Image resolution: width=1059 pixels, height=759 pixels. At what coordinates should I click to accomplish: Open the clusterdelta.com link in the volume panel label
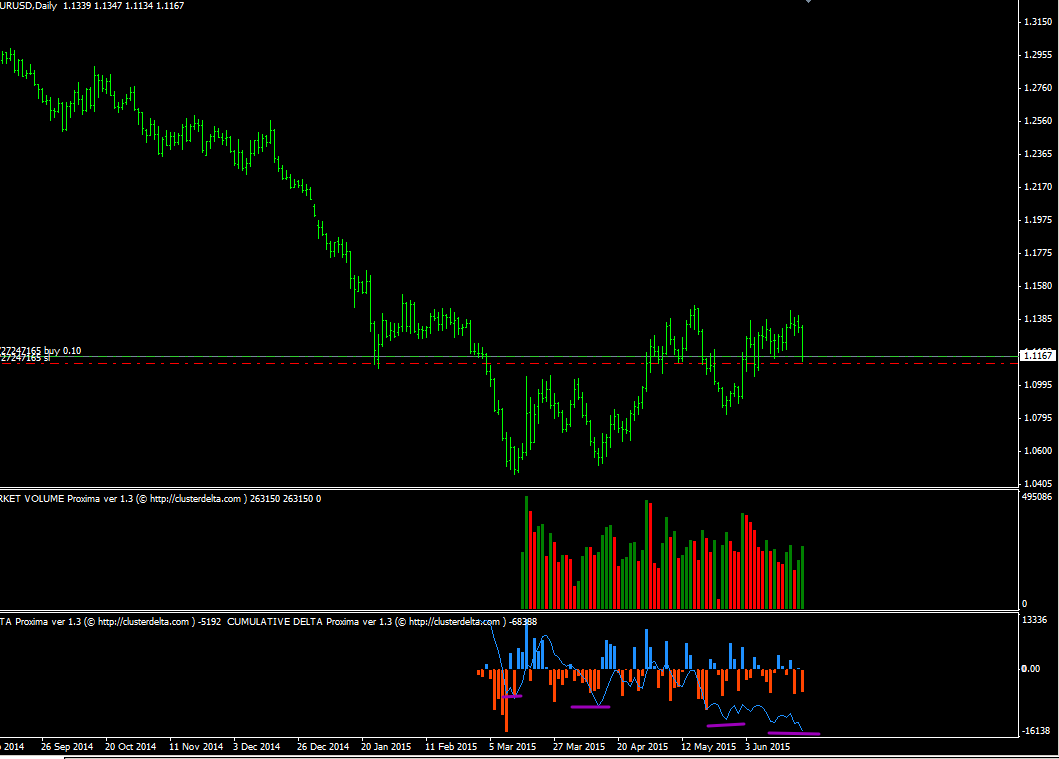tap(195, 499)
